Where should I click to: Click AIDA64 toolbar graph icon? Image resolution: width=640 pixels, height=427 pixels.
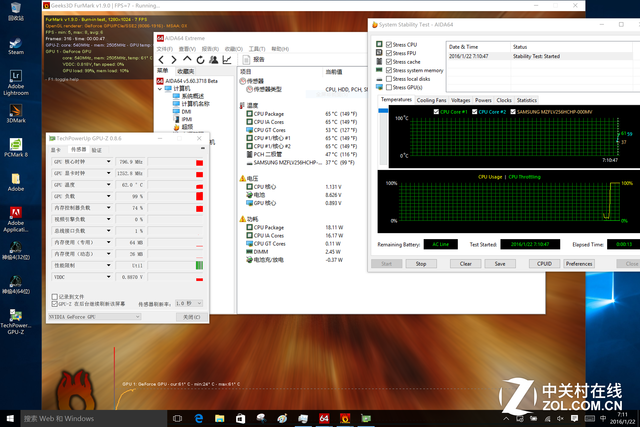tap(227, 60)
